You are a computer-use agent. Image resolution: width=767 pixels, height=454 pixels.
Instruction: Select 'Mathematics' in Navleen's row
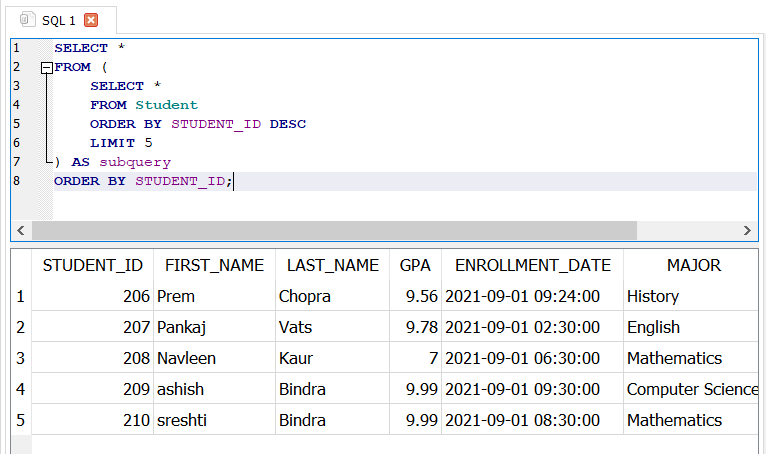(x=691, y=358)
